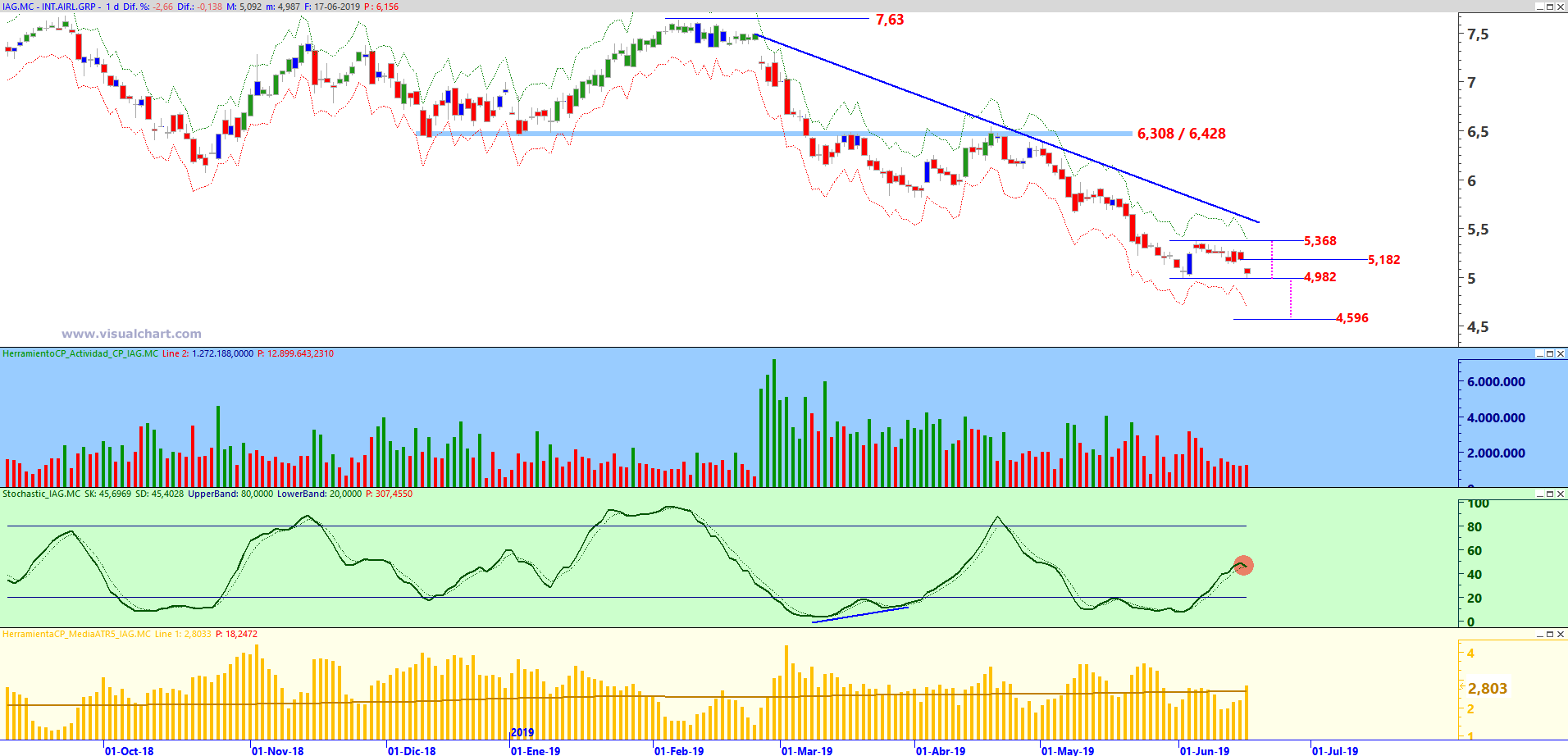Select the descending blue trendline on price chart
This screenshot has width=1568, height=756.
coord(1008,128)
